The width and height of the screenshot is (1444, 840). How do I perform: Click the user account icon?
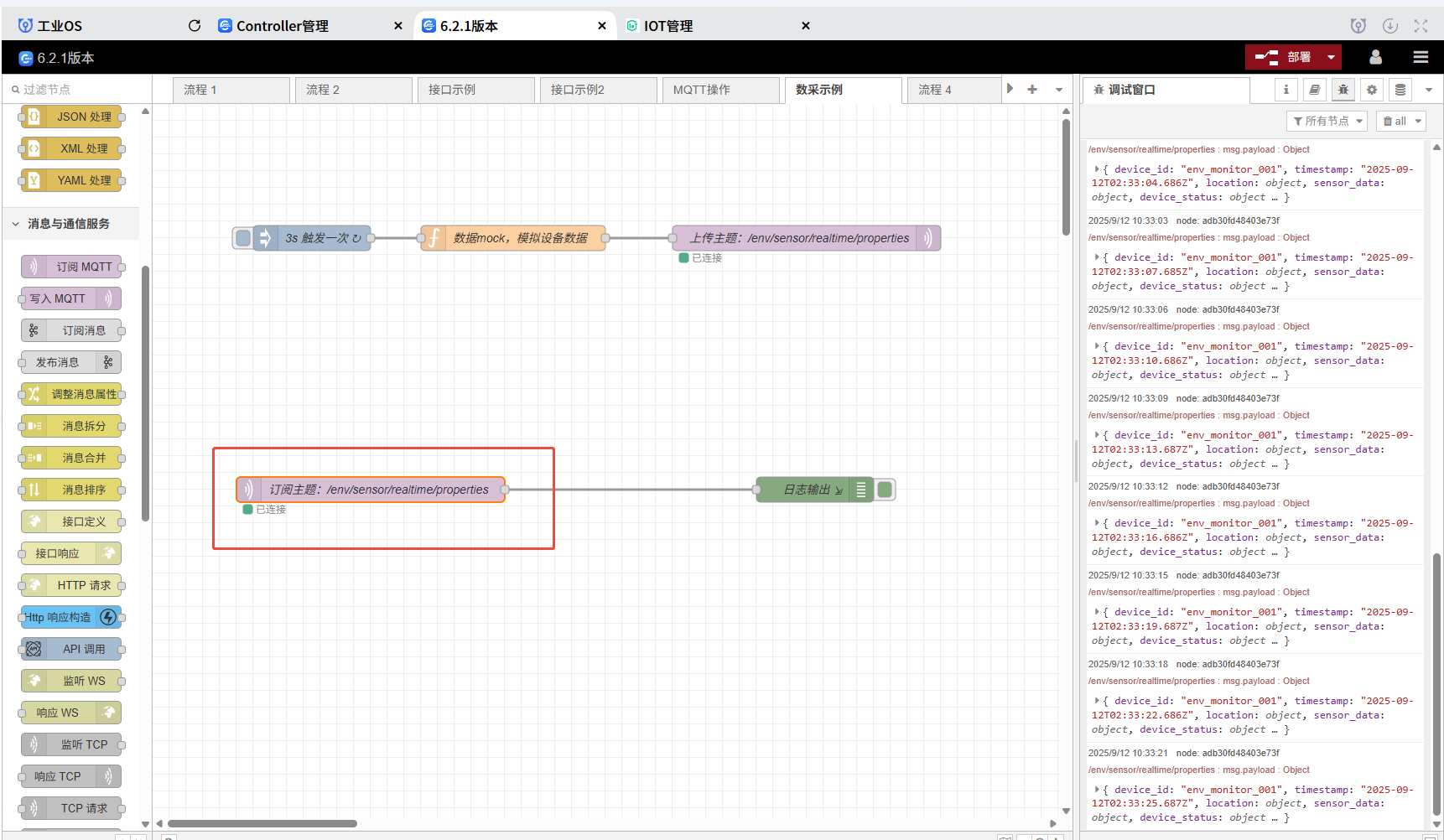1375,57
